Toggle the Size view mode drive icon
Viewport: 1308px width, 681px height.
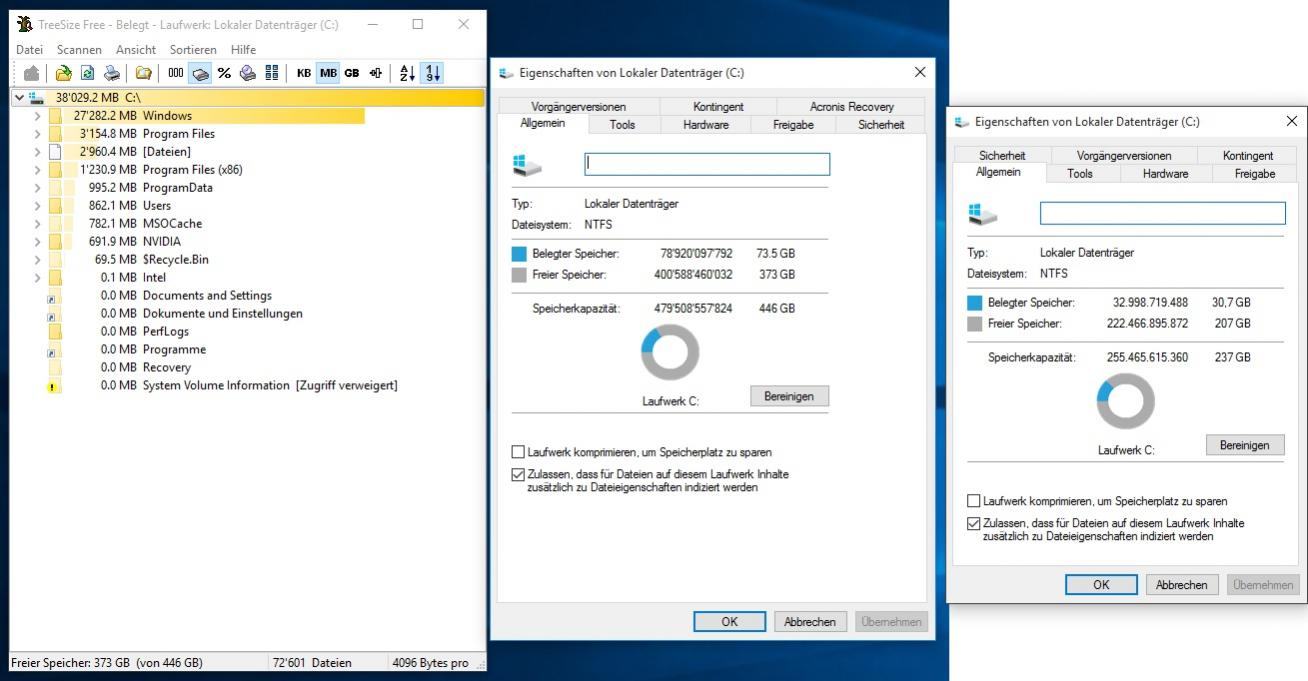[x=200, y=73]
